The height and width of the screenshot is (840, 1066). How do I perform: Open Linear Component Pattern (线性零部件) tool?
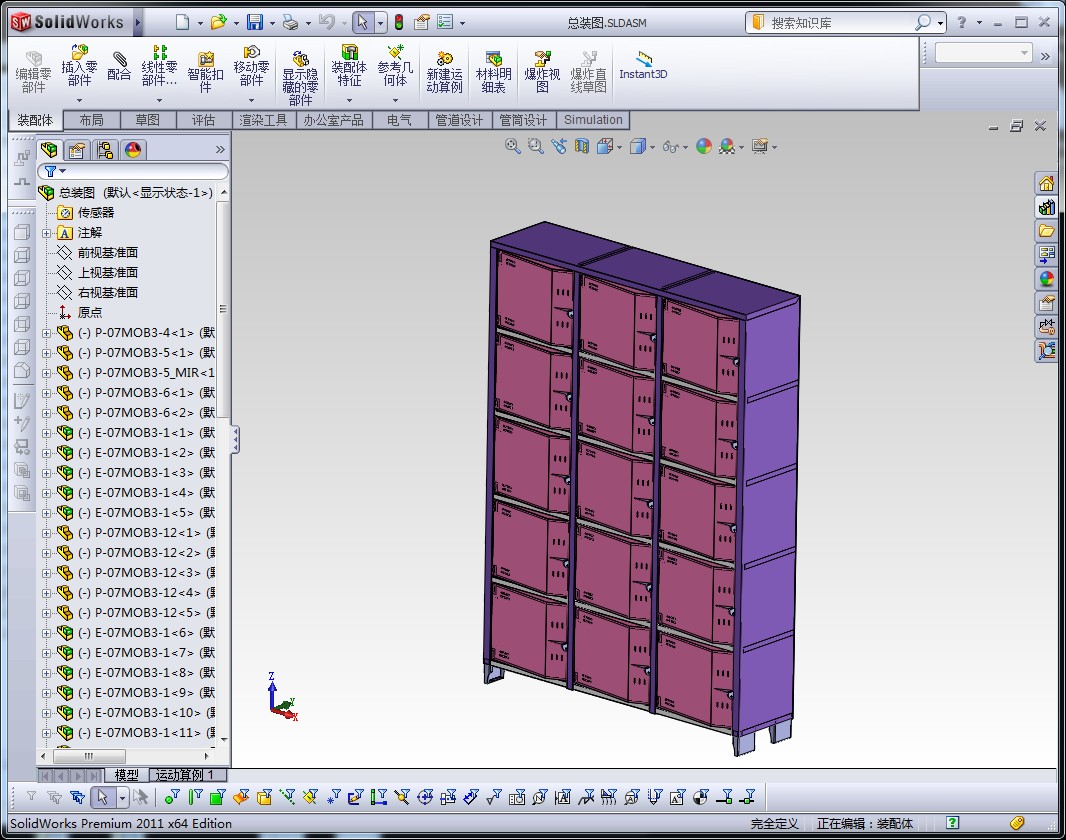[x=159, y=65]
